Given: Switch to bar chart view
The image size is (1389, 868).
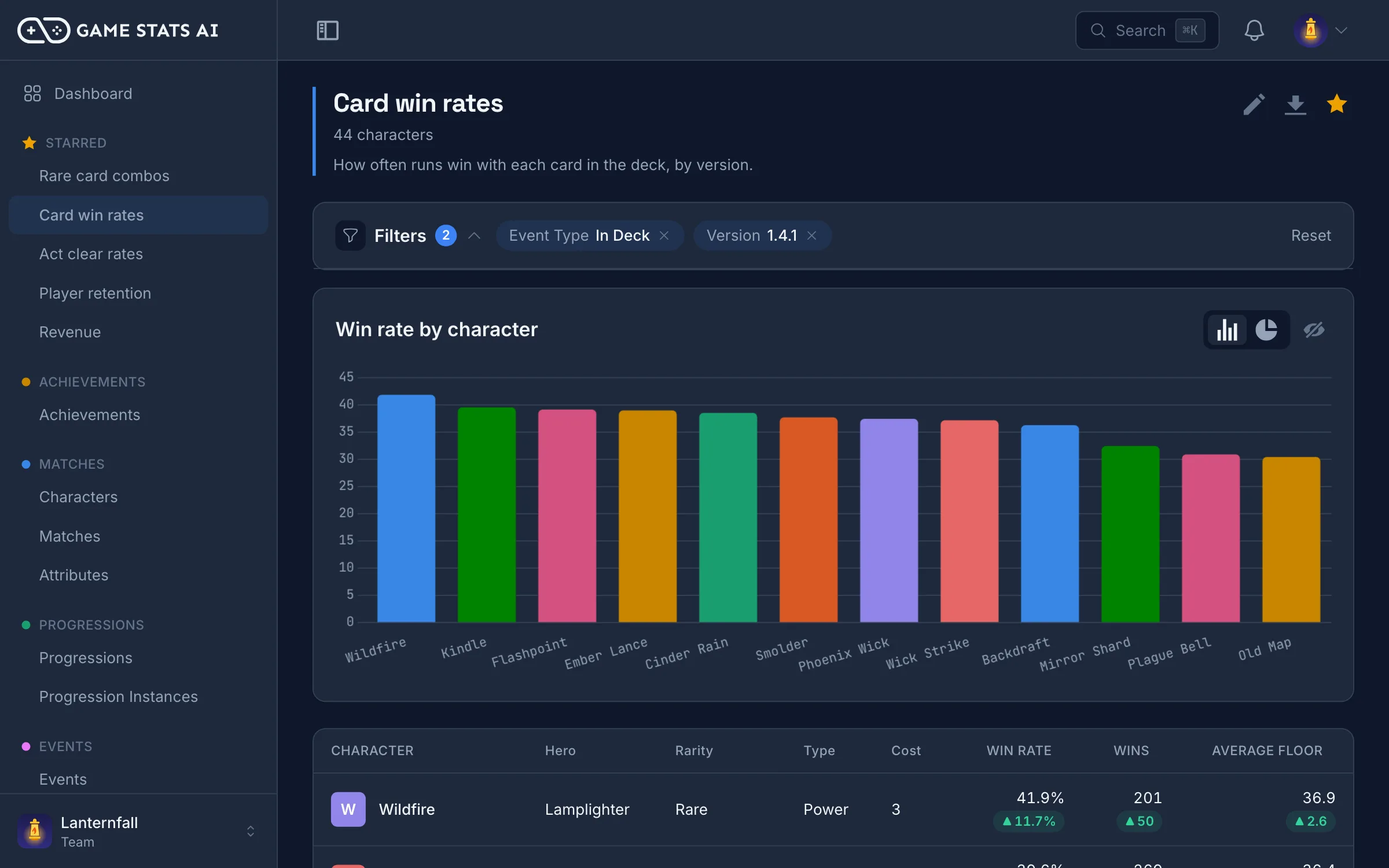Looking at the screenshot, I should 1227,330.
